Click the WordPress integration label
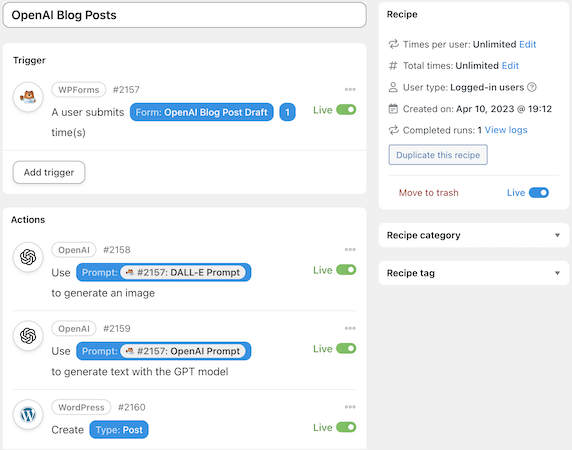The width and height of the screenshot is (572, 450). pos(81,407)
